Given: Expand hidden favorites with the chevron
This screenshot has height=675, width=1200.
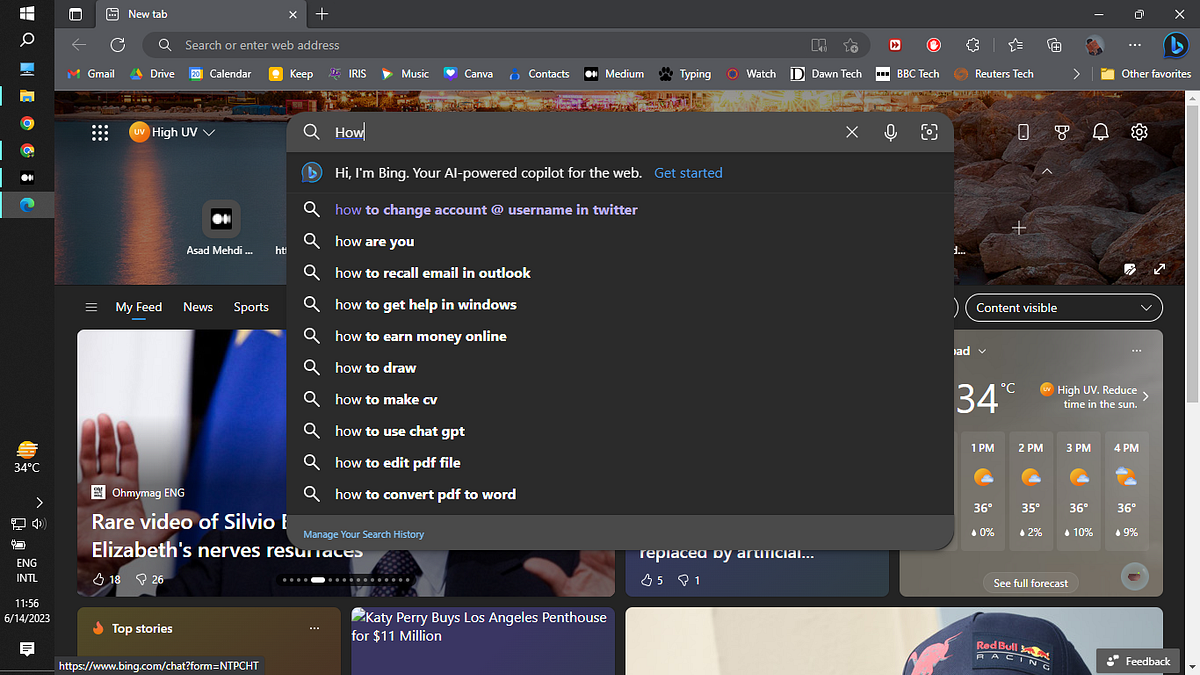Looking at the screenshot, I should (1078, 73).
